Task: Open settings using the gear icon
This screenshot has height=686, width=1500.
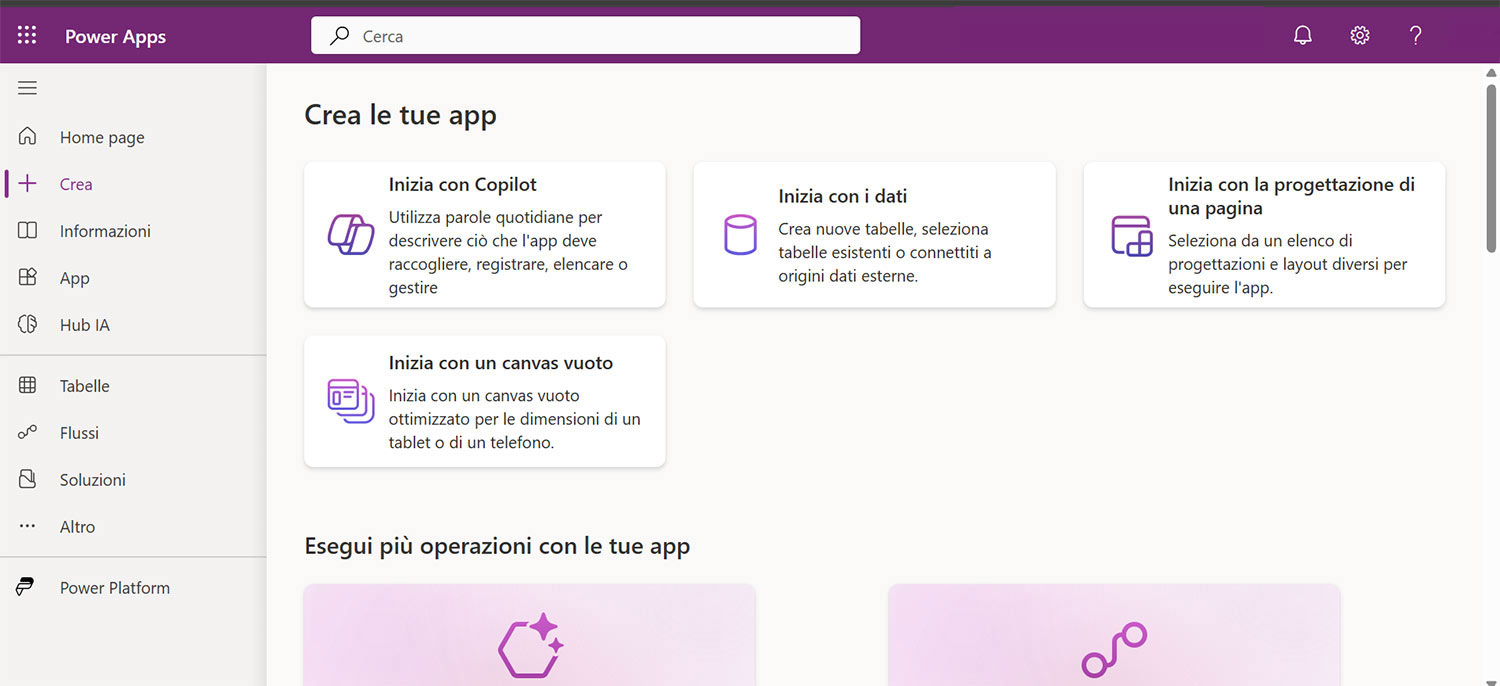Action: 1359,34
